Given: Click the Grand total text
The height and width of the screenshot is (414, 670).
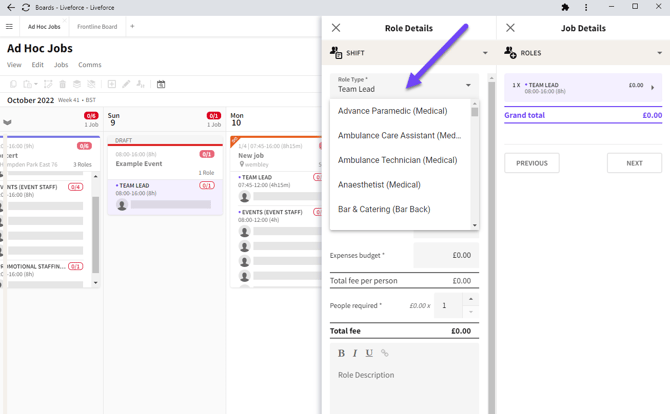Looking at the screenshot, I should 524,115.
